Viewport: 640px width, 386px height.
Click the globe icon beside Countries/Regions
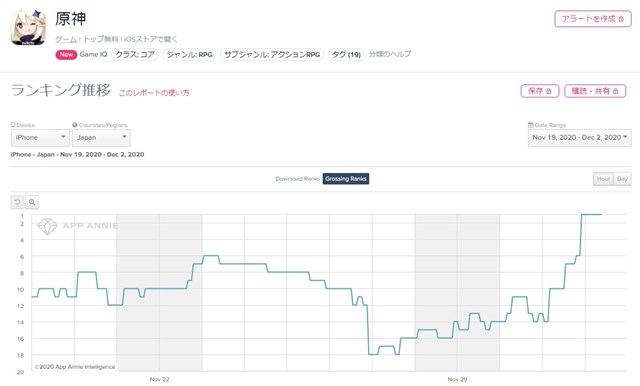[x=75, y=125]
